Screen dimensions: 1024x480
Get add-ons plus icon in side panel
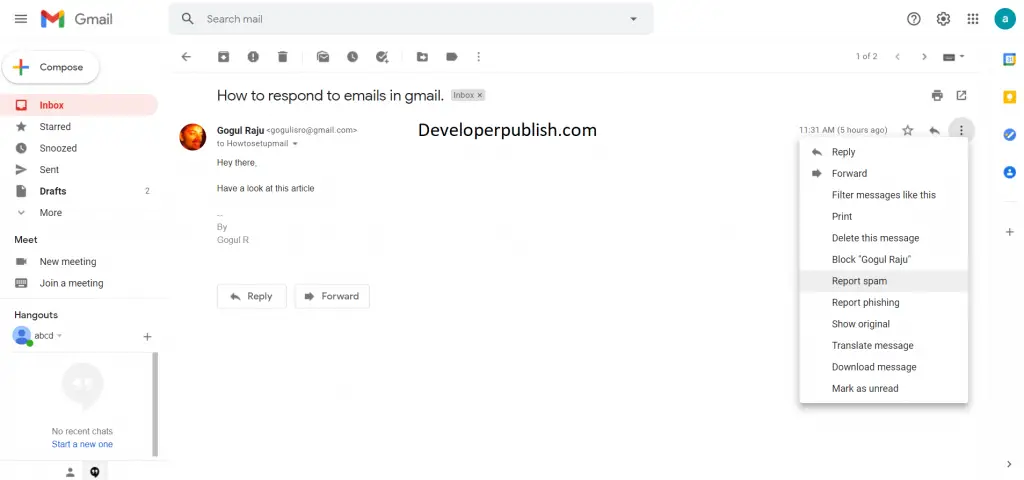pyautogui.click(x=1010, y=232)
